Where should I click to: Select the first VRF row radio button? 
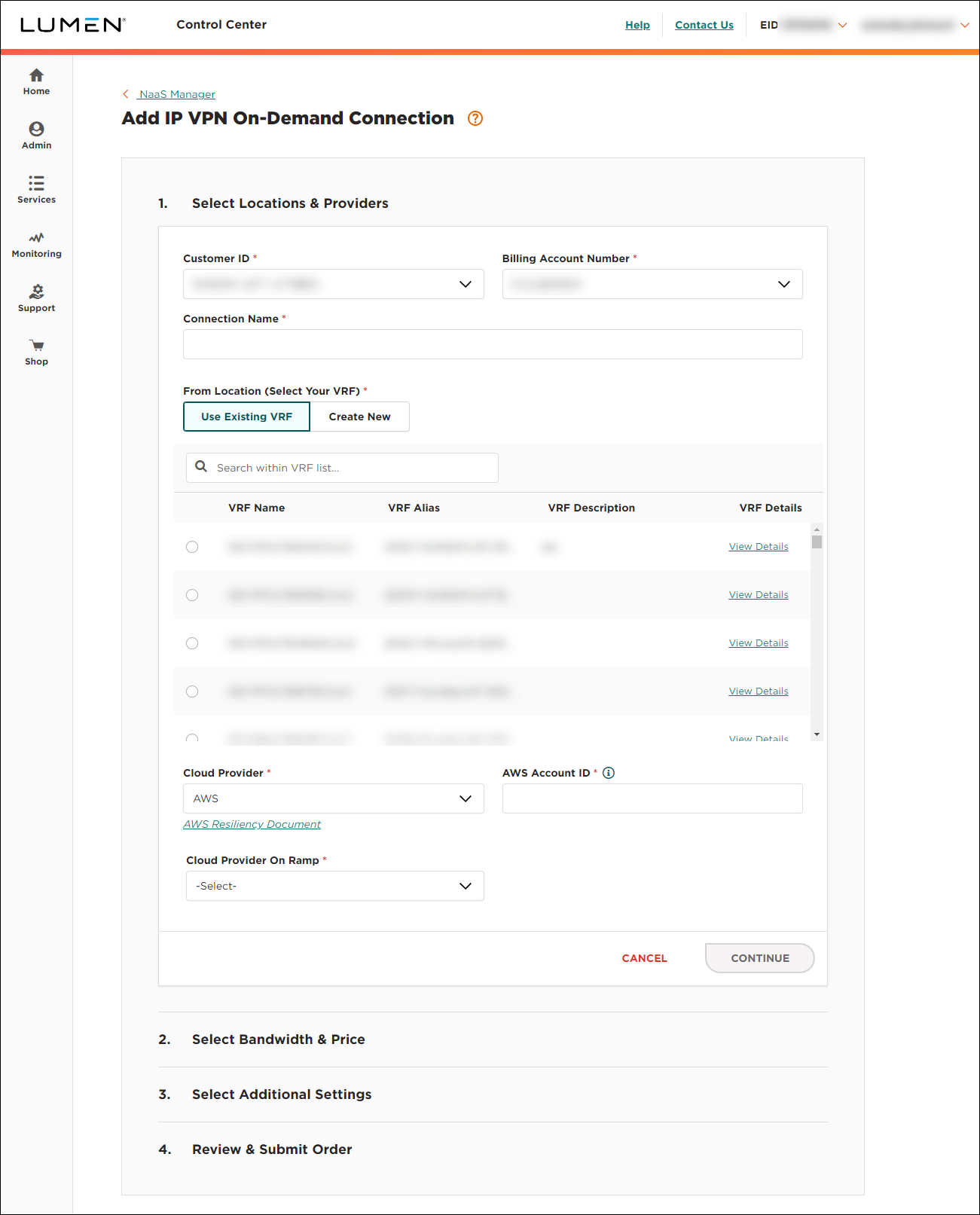pyautogui.click(x=192, y=547)
